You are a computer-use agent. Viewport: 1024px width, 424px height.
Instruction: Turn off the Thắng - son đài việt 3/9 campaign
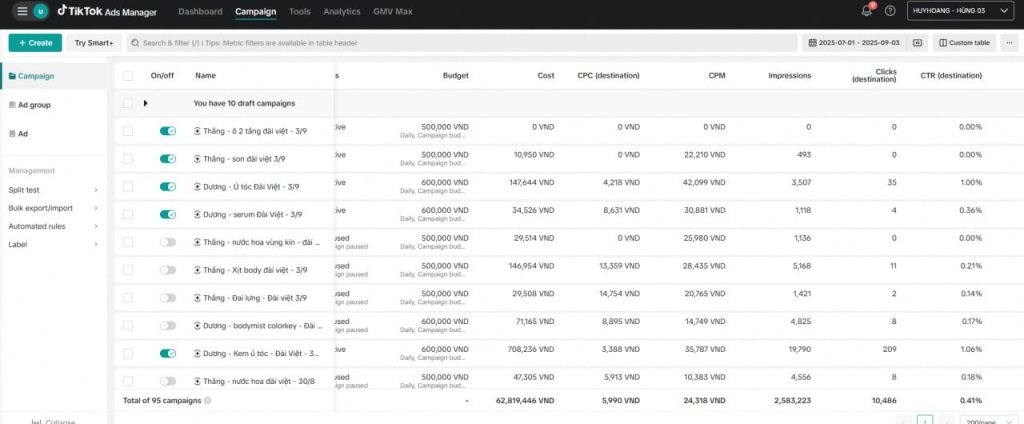pos(167,158)
